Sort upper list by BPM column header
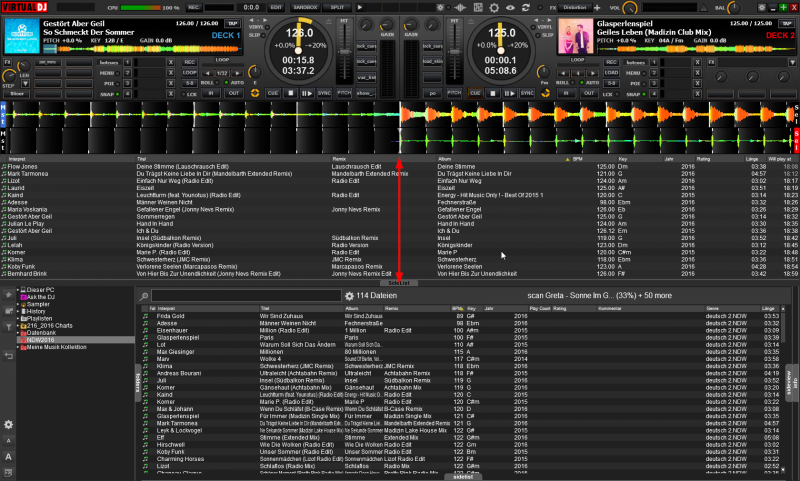The image size is (800, 481). tap(577, 159)
